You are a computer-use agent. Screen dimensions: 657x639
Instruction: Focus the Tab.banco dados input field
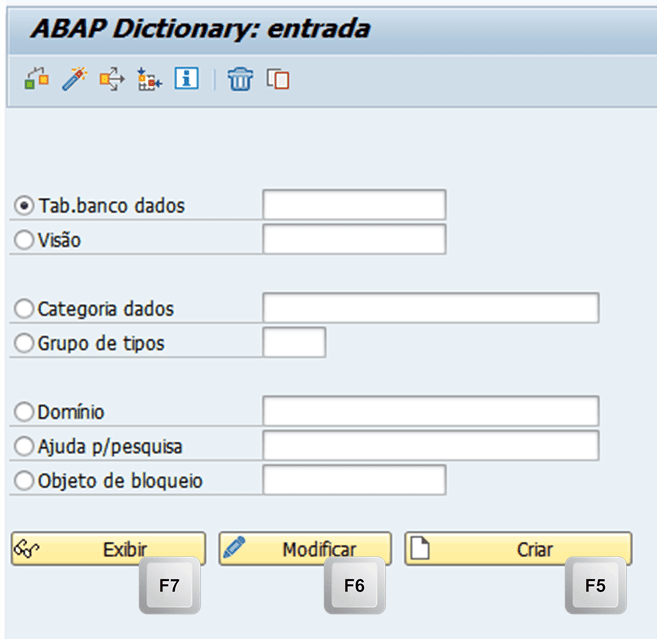pyautogui.click(x=354, y=204)
